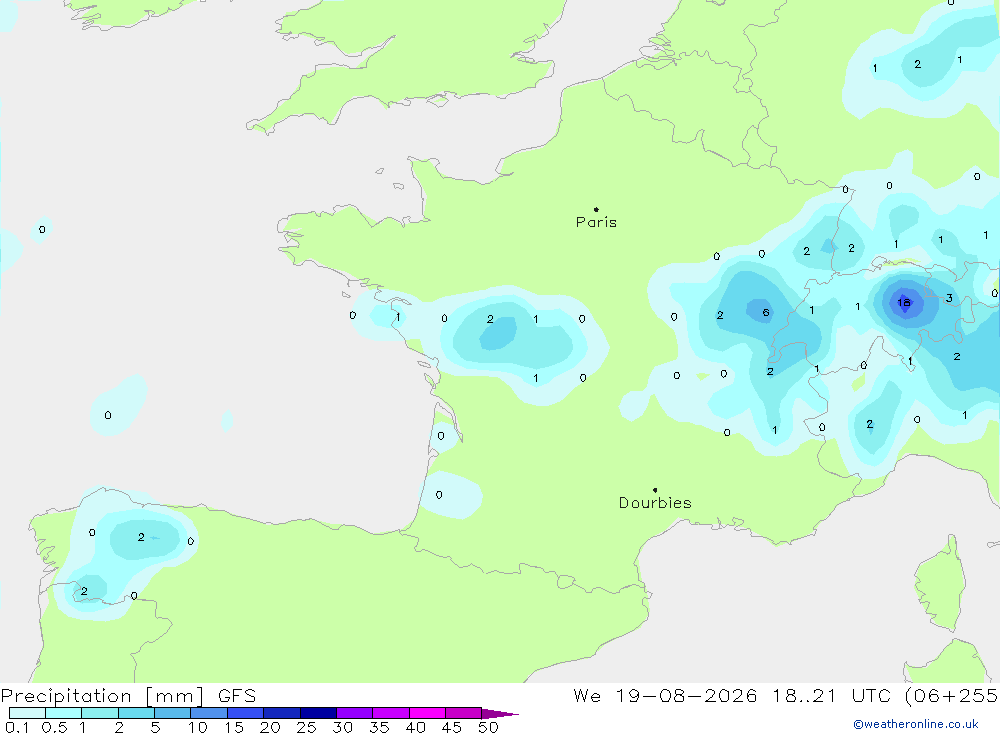Click the 'Precipitation [mm] GFS' title text
This screenshot has height=733, width=1000.
click(x=128, y=696)
